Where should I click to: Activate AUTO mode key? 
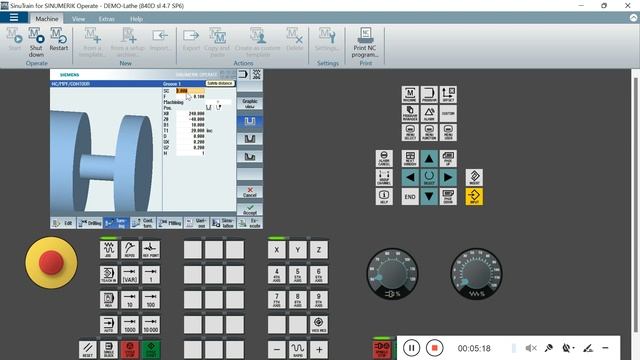(x=109, y=325)
